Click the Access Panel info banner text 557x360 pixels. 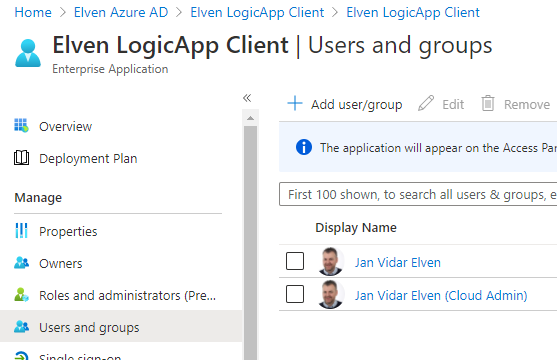tap(438, 147)
